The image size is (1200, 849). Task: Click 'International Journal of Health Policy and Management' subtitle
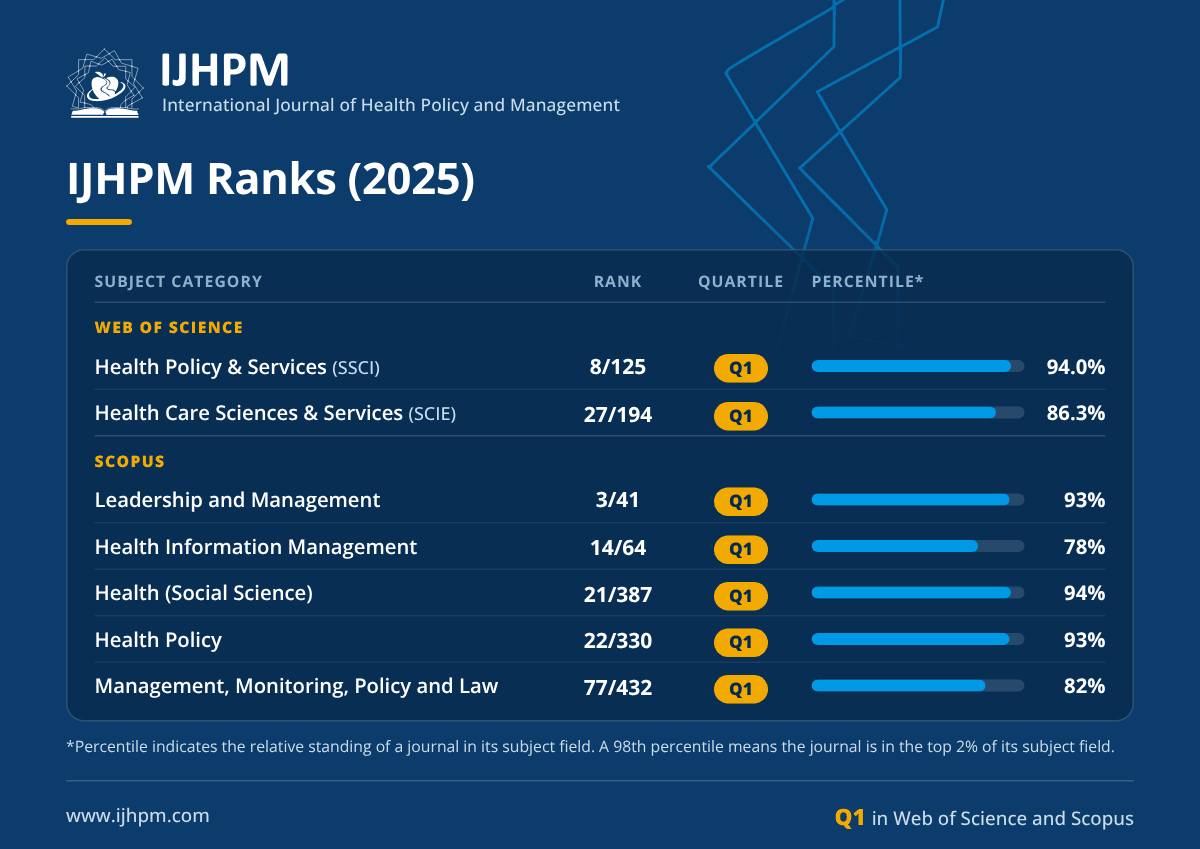pyautogui.click(x=391, y=105)
